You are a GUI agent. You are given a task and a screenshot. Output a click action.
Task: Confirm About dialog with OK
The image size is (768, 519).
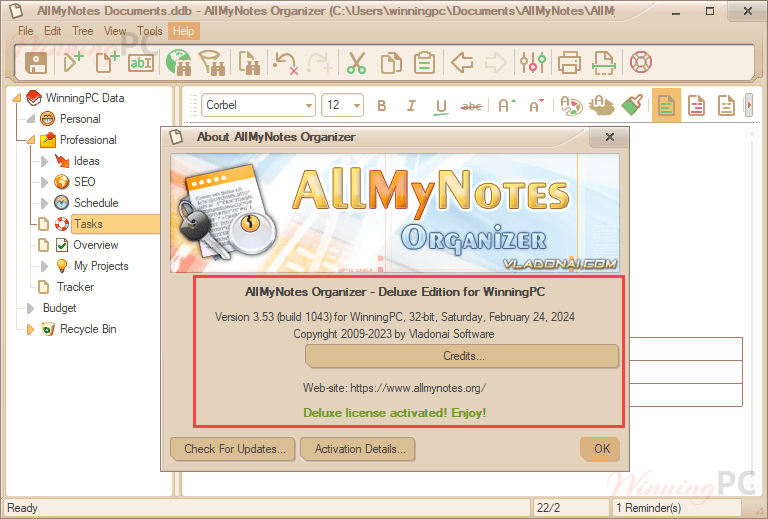point(600,449)
